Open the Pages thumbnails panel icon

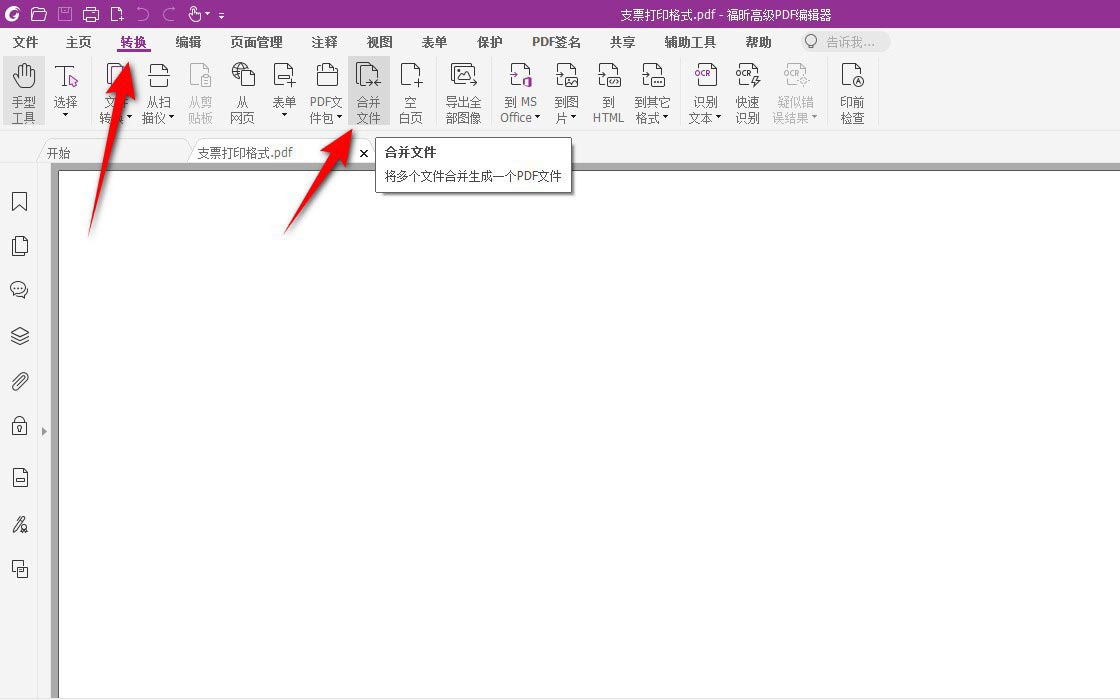pyautogui.click(x=19, y=246)
